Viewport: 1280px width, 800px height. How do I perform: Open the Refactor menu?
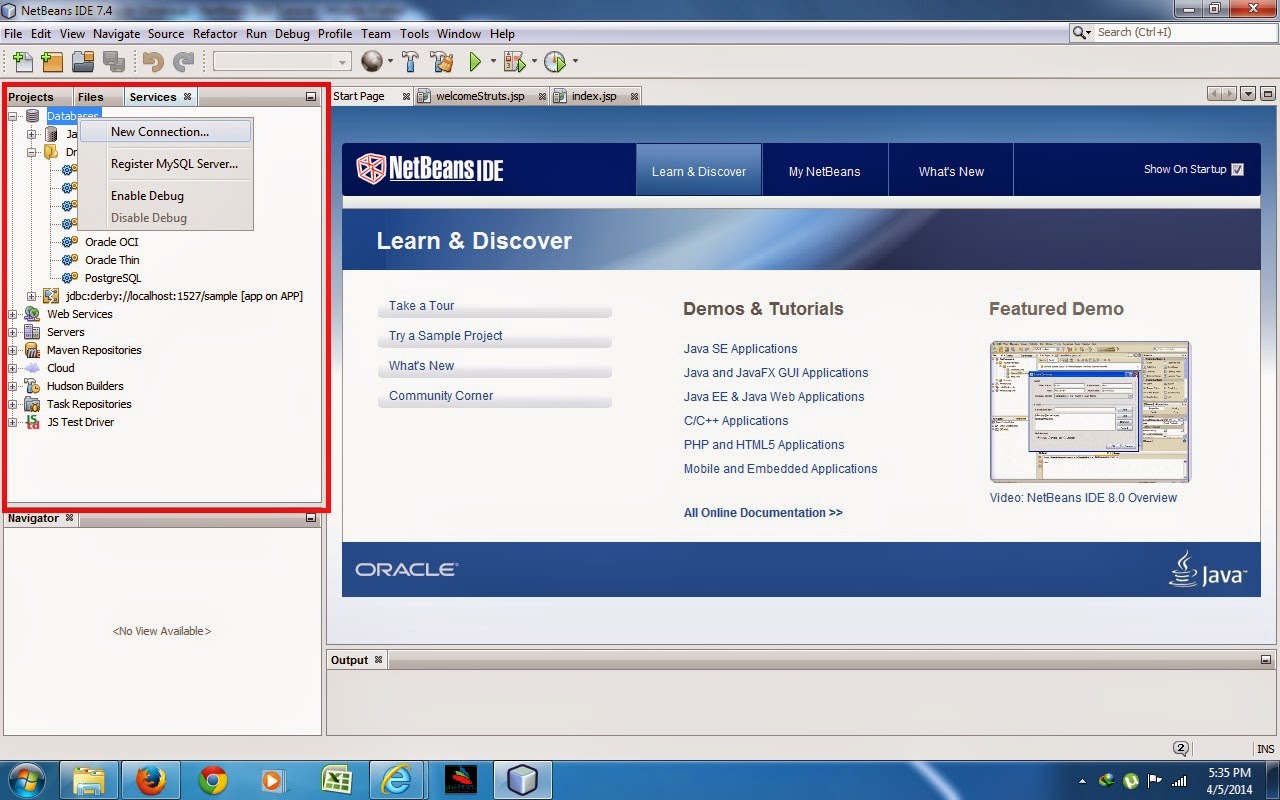click(x=215, y=33)
